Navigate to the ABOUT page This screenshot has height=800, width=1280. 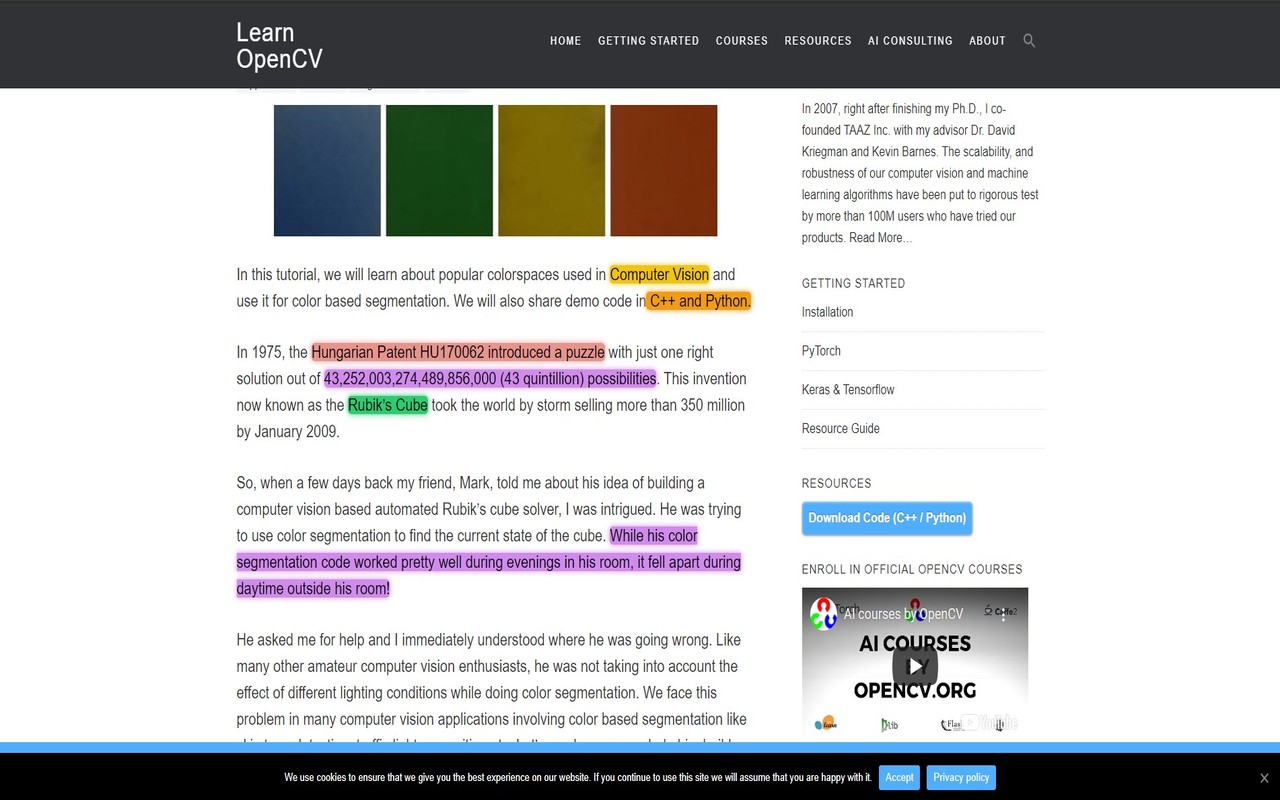987,41
